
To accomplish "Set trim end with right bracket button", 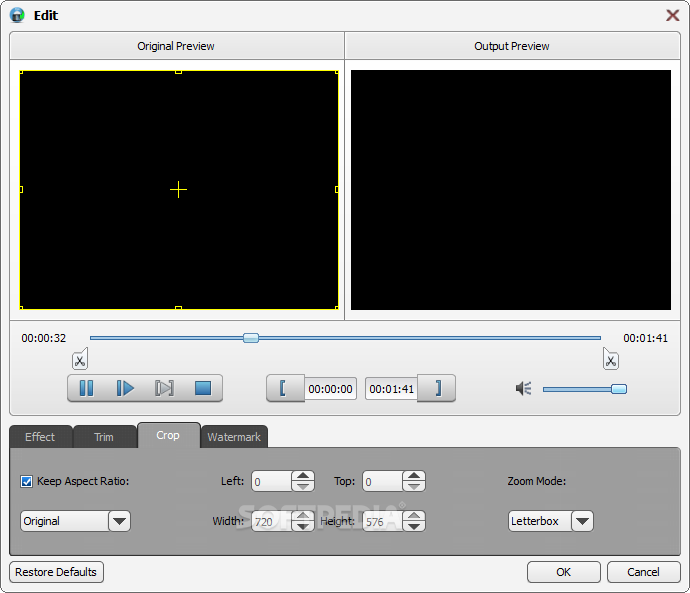I will pos(437,388).
